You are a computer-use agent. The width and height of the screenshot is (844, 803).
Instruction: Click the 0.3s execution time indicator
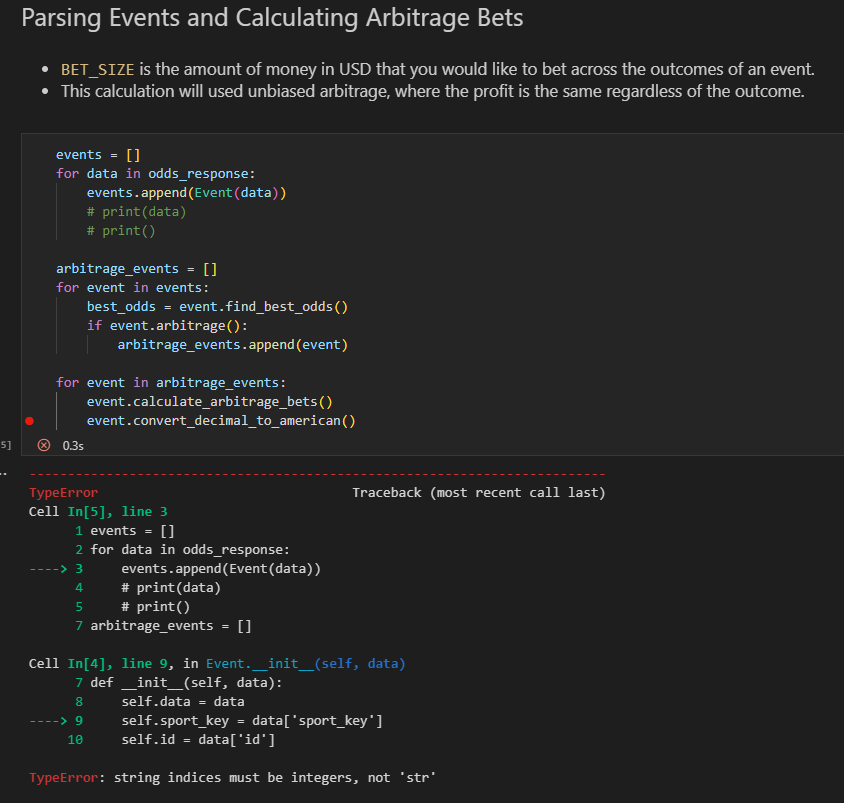(x=73, y=445)
